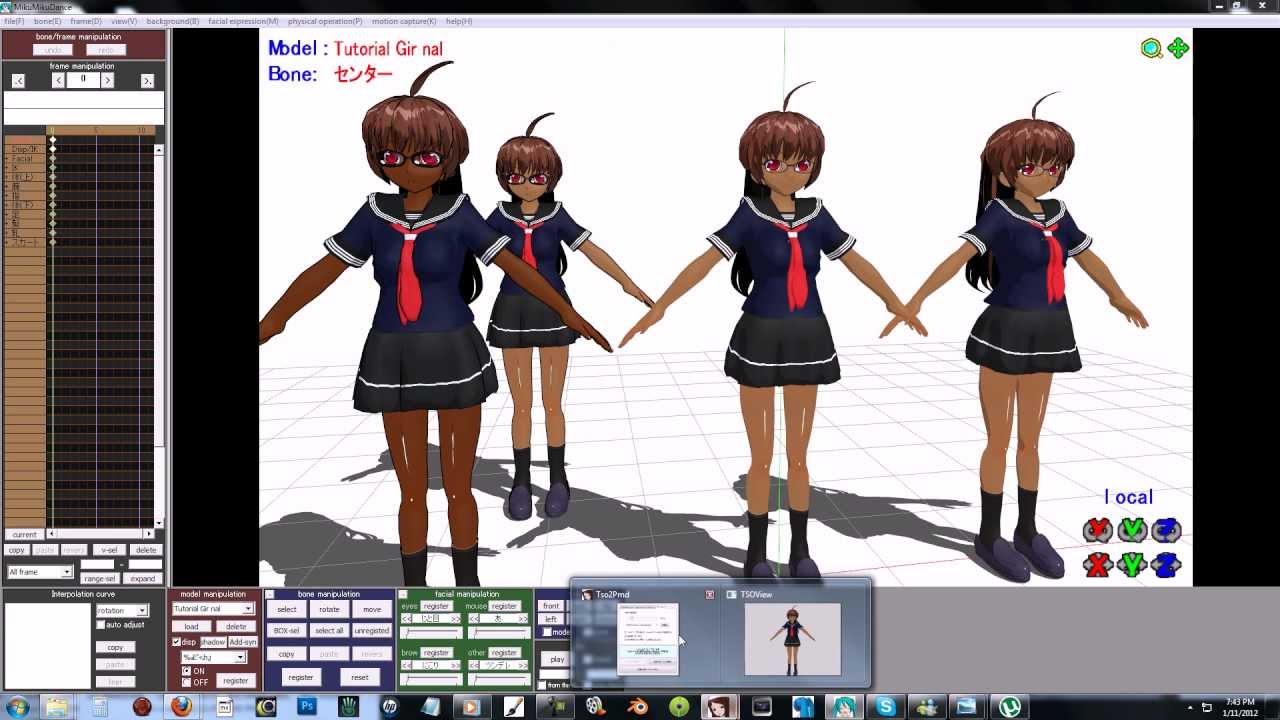Open Blender from the taskbar
The image size is (1280, 720).
pos(637,707)
